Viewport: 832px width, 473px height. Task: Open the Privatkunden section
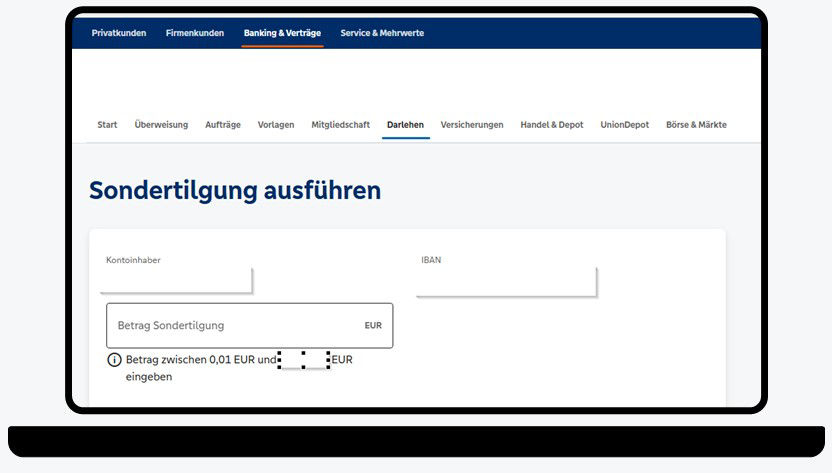click(118, 33)
